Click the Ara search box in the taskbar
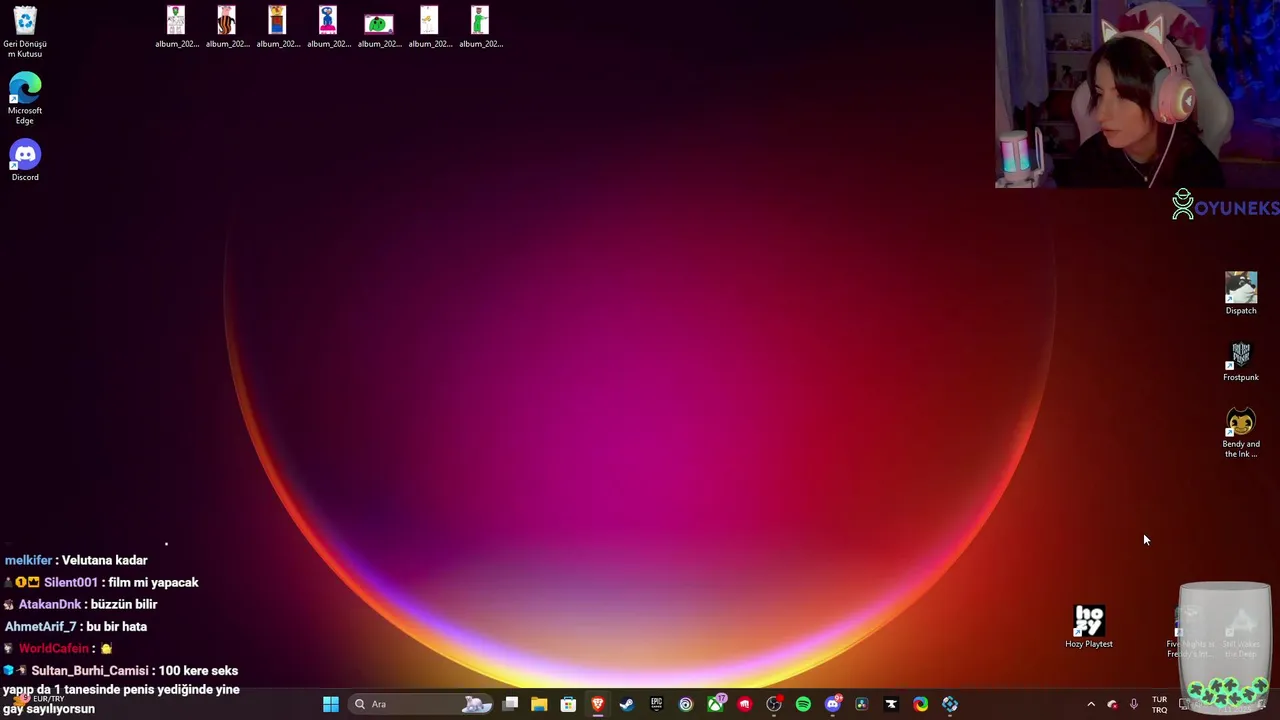Viewport: 1280px width, 720px height. click(x=422, y=704)
